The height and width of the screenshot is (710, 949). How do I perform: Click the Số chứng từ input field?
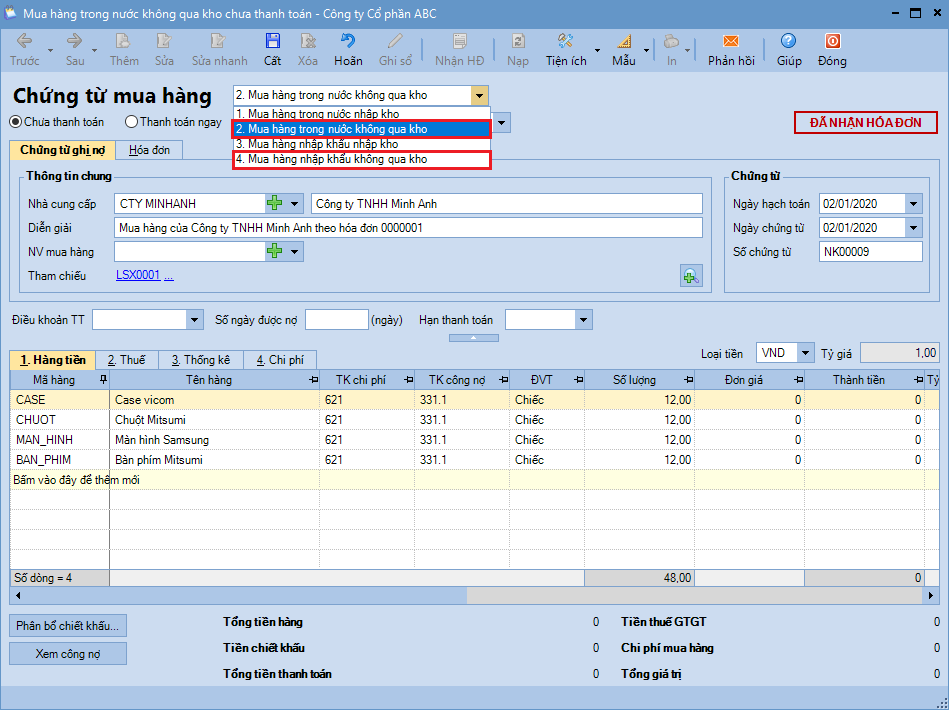pyautogui.click(x=869, y=252)
